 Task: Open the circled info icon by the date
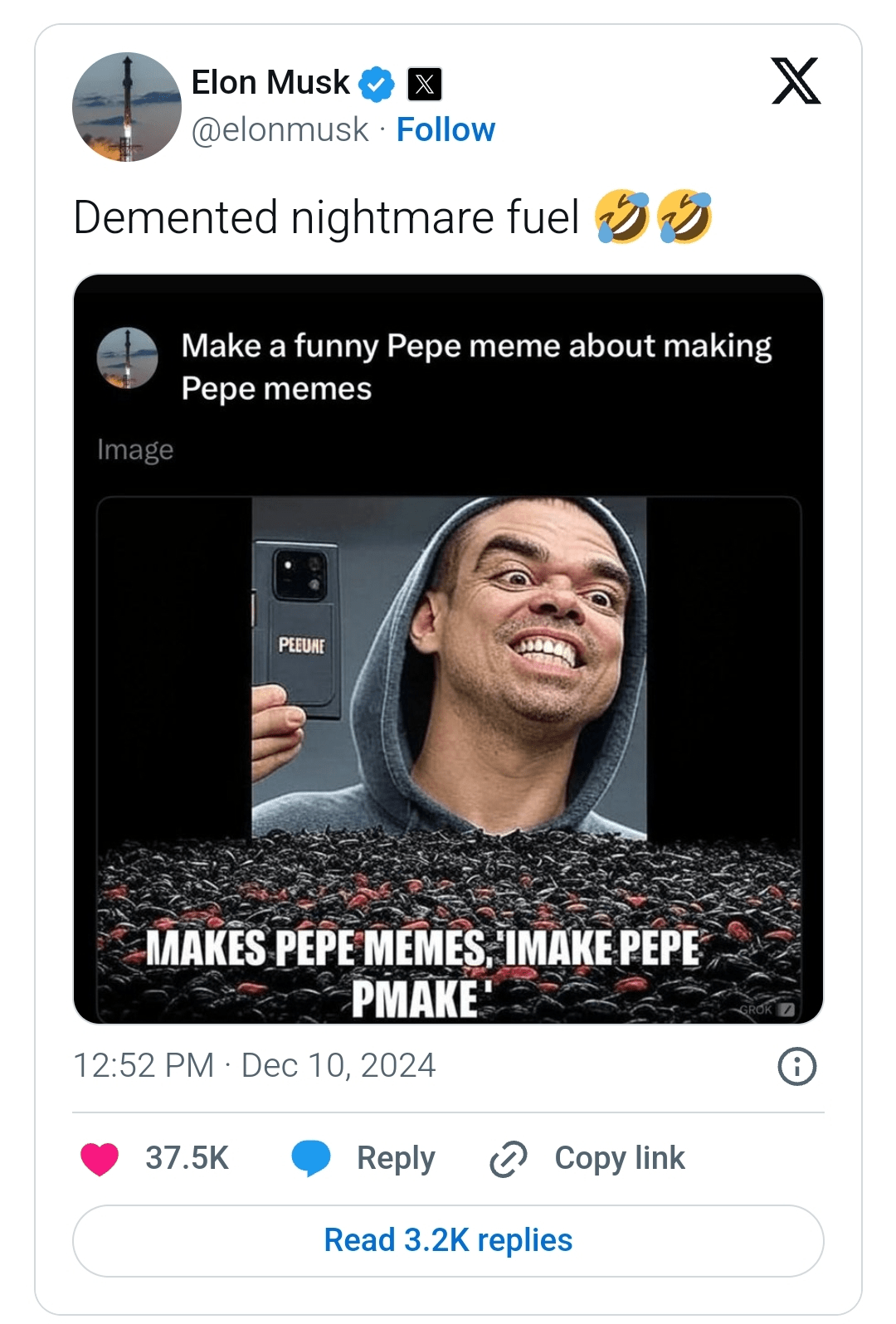(x=796, y=1066)
